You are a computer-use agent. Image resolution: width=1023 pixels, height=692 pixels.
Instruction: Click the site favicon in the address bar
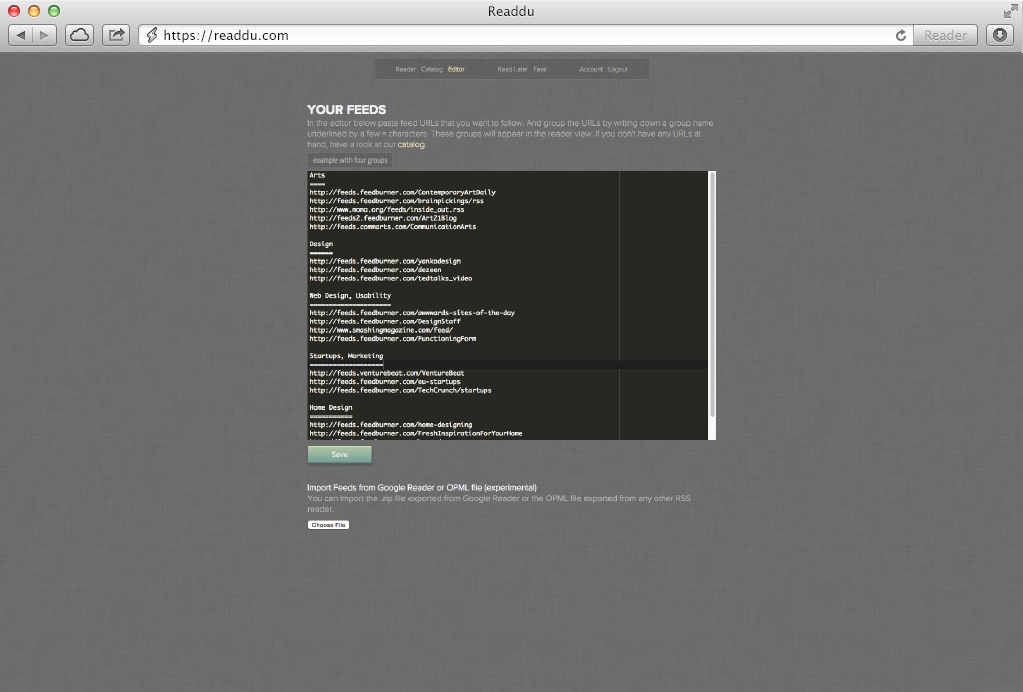click(152, 35)
